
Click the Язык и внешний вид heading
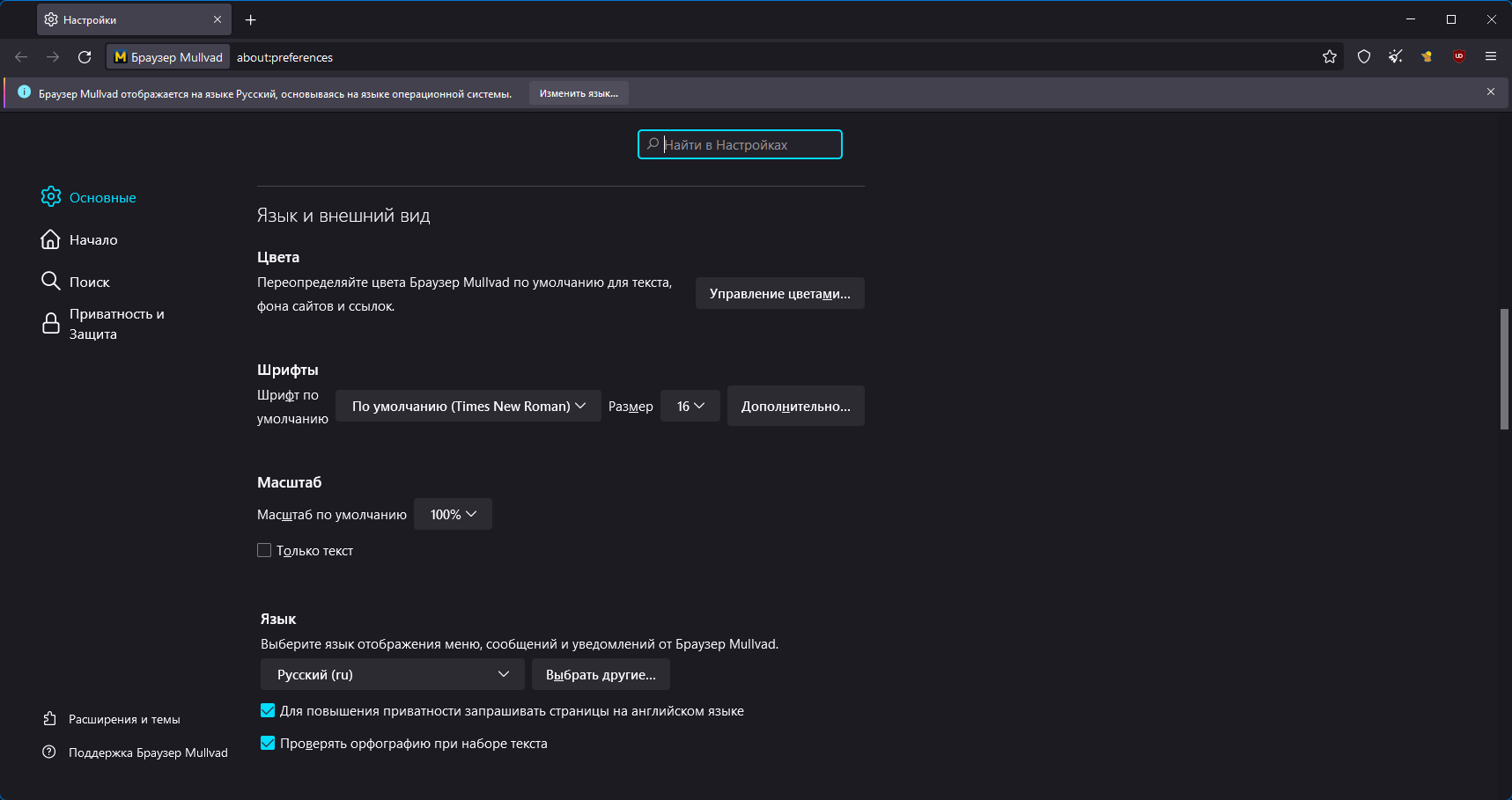(343, 216)
